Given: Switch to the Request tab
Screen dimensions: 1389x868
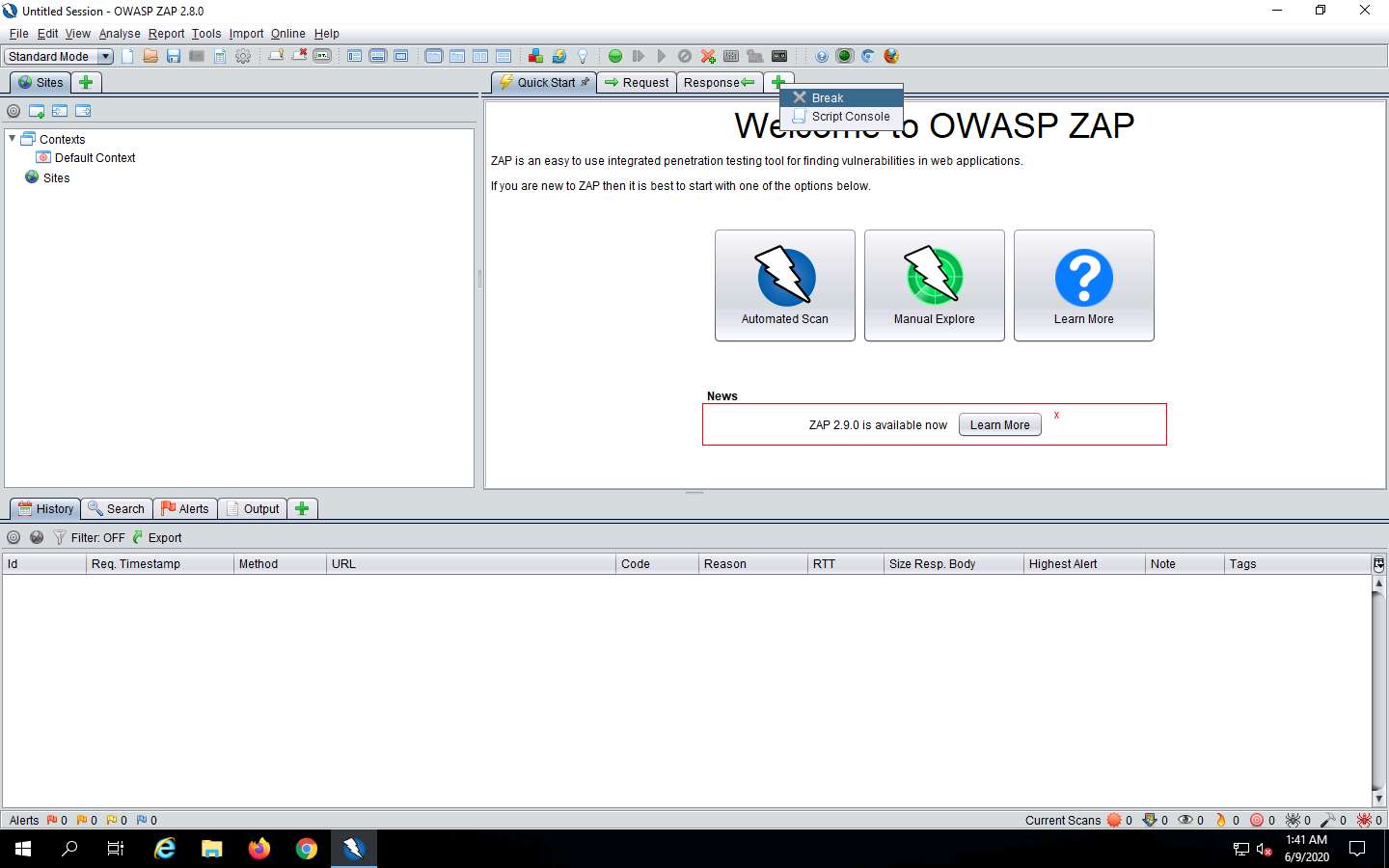Looking at the screenshot, I should click(637, 82).
